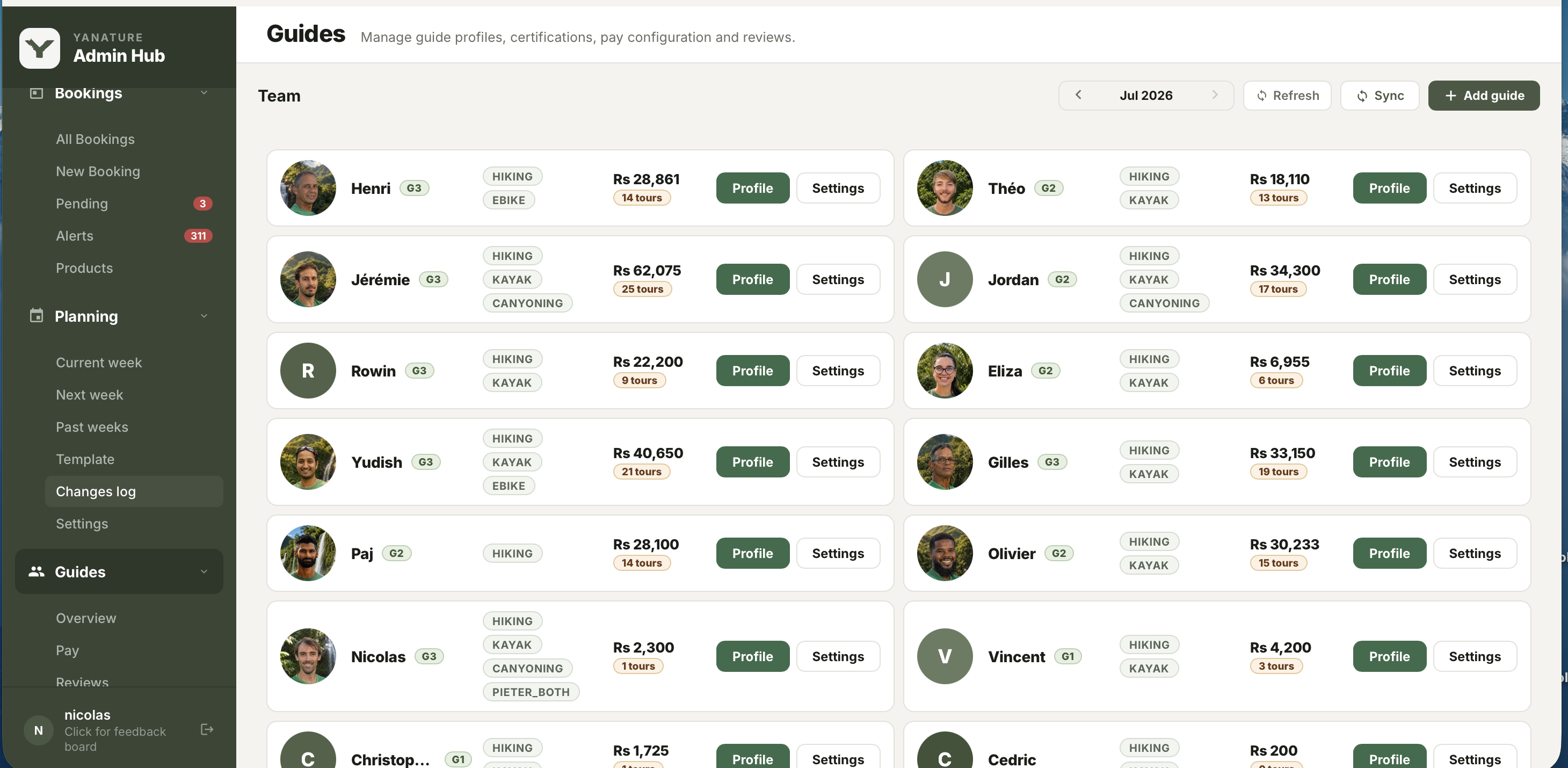The image size is (1568, 768).
Task: Click the Guides people icon in sidebar
Action: (x=37, y=571)
